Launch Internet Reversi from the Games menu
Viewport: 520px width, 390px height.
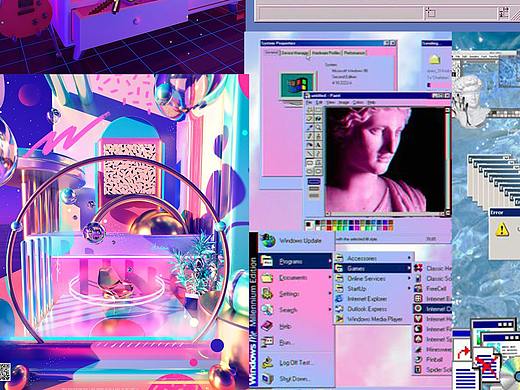[433, 329]
